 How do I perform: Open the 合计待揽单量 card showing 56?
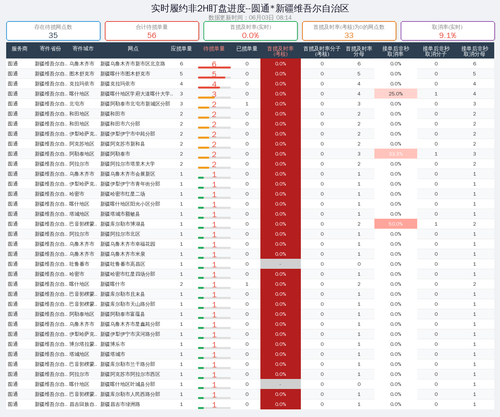[x=152, y=31]
